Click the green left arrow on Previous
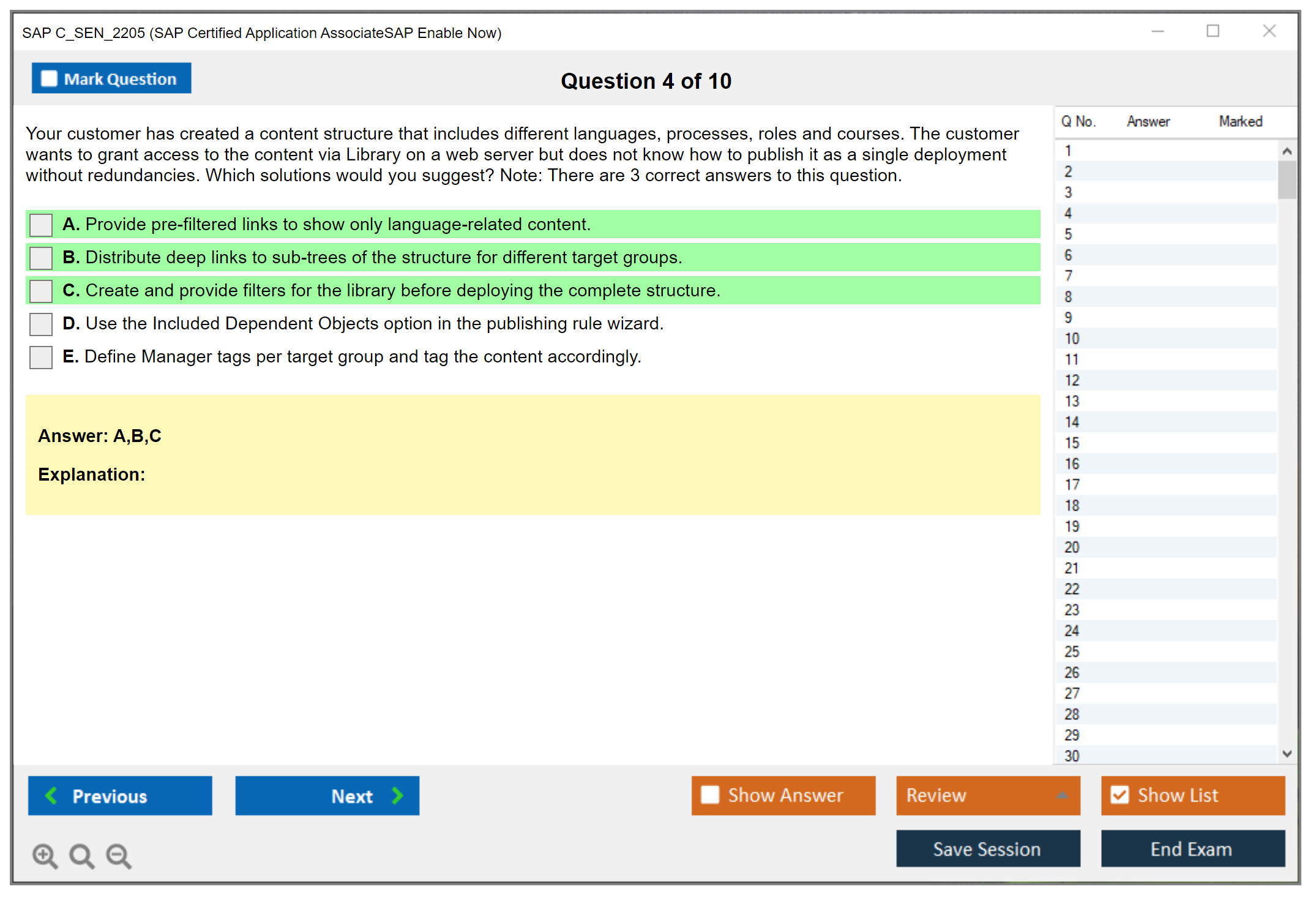This screenshot has height=900, width=1316. click(x=52, y=795)
